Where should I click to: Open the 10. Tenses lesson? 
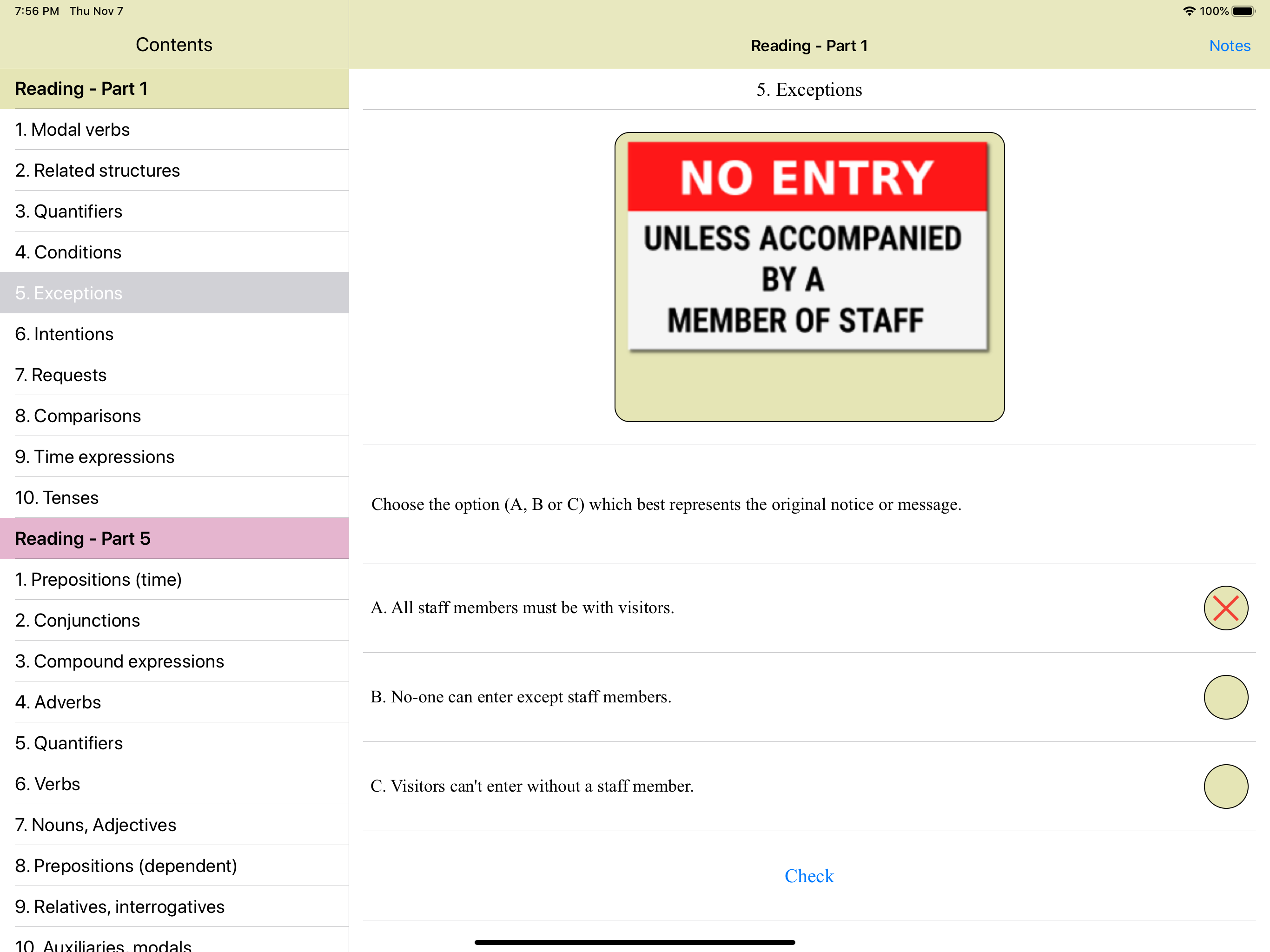(174, 497)
